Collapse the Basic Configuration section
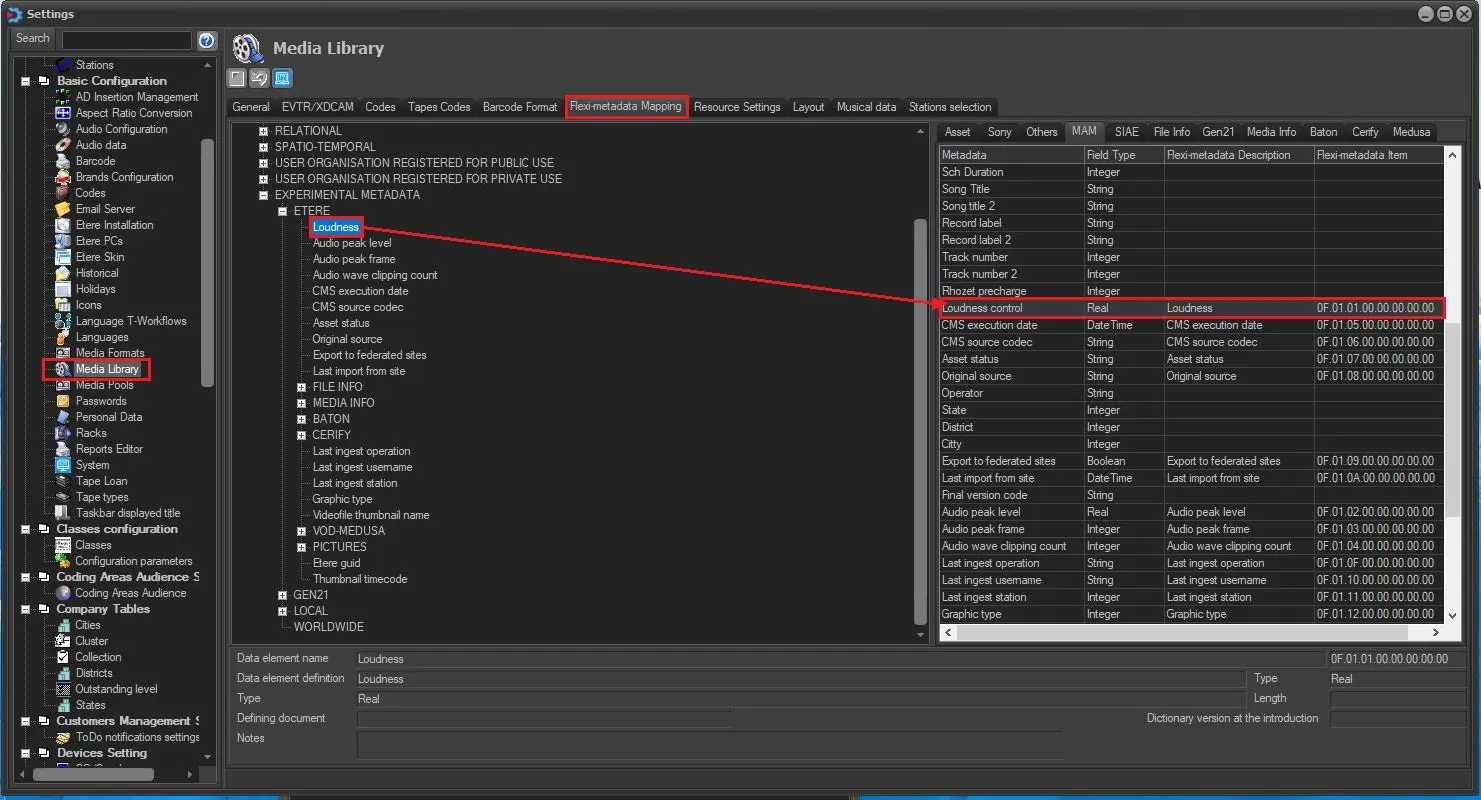Viewport: 1481px width, 800px height. click(x=26, y=81)
